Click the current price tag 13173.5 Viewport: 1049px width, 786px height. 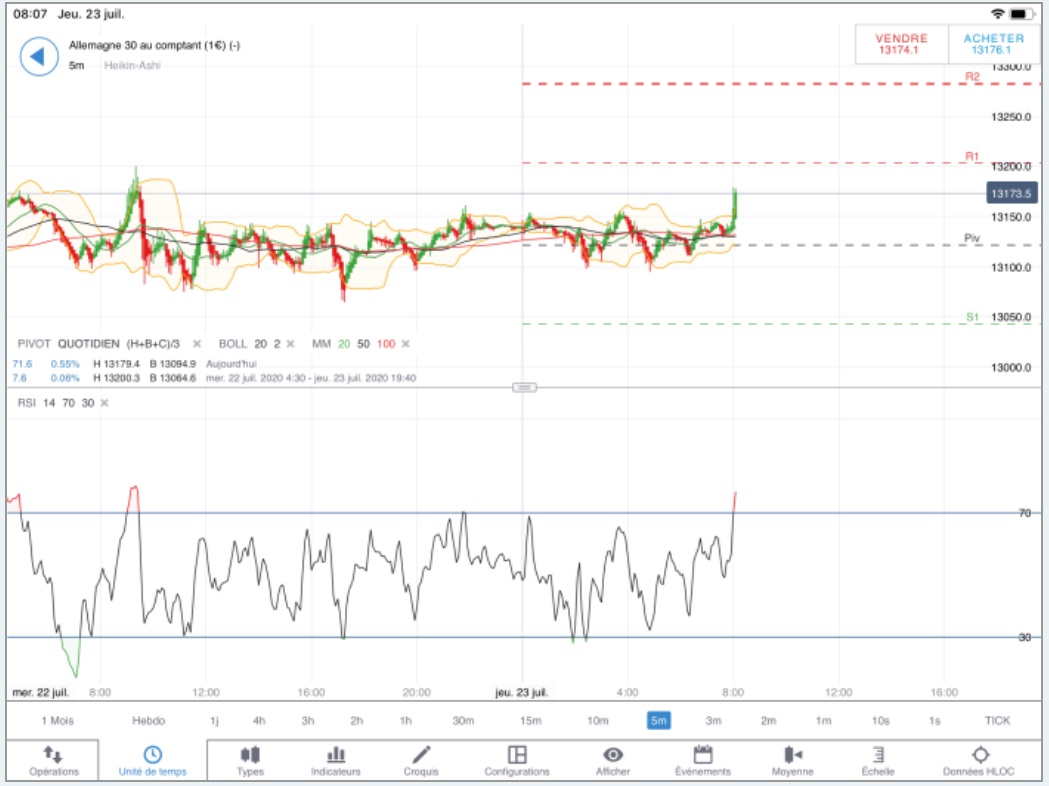[1012, 193]
